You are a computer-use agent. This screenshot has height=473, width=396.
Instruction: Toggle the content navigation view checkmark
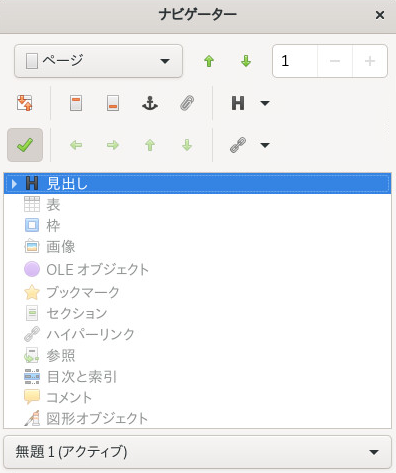[x=25, y=145]
